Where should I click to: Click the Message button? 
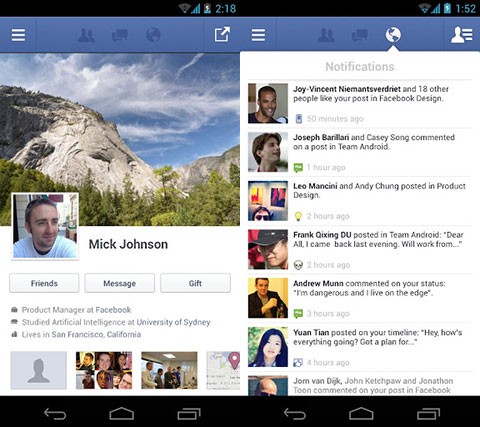tap(119, 283)
